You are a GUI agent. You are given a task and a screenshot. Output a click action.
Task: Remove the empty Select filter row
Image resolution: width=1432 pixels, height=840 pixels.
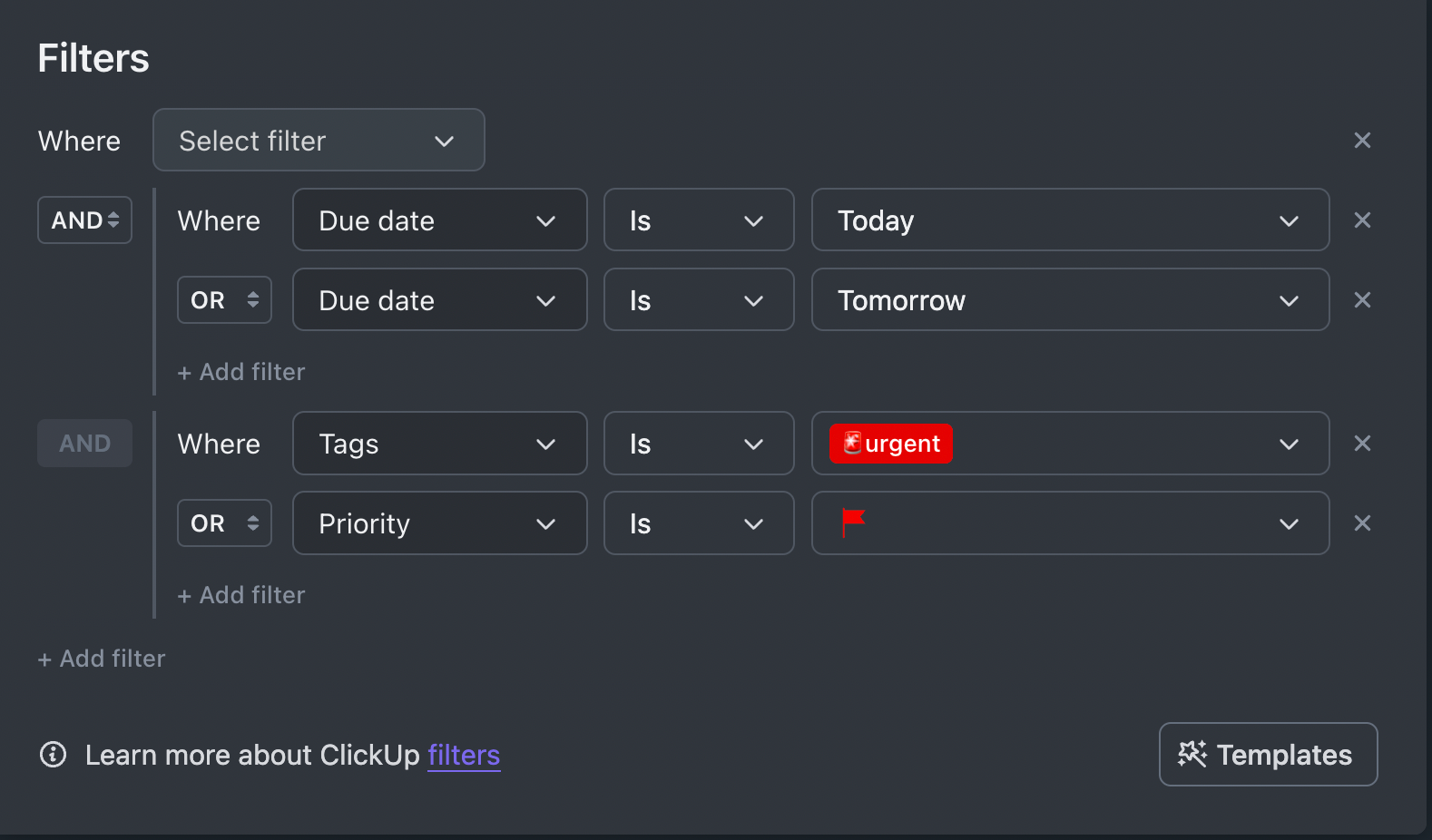(1362, 141)
